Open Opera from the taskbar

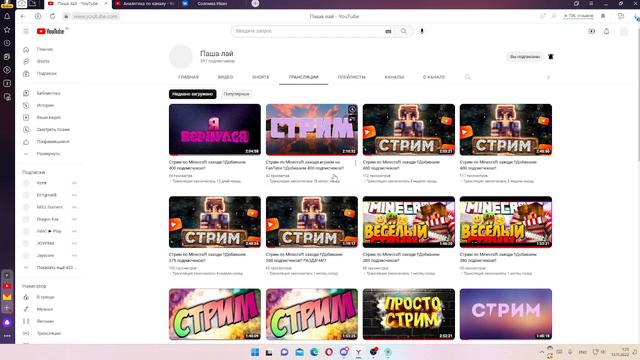tap(329, 352)
